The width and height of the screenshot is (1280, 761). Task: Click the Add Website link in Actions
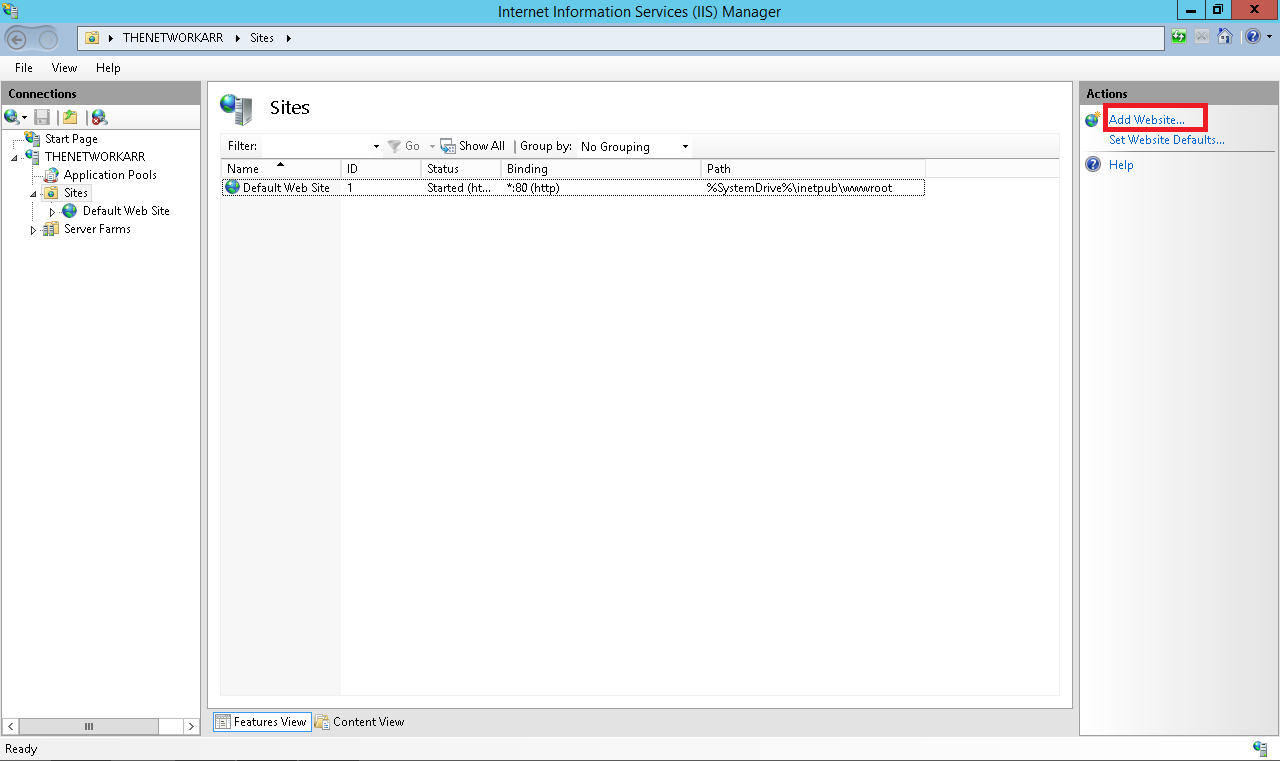pos(1147,120)
